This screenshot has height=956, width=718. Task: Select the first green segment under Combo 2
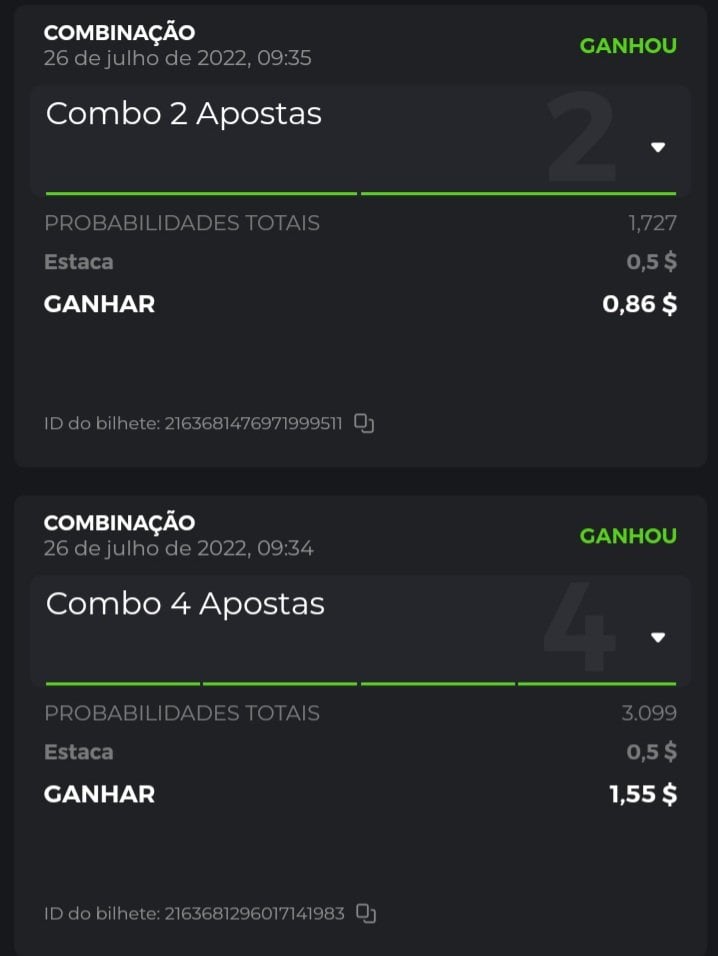201,193
